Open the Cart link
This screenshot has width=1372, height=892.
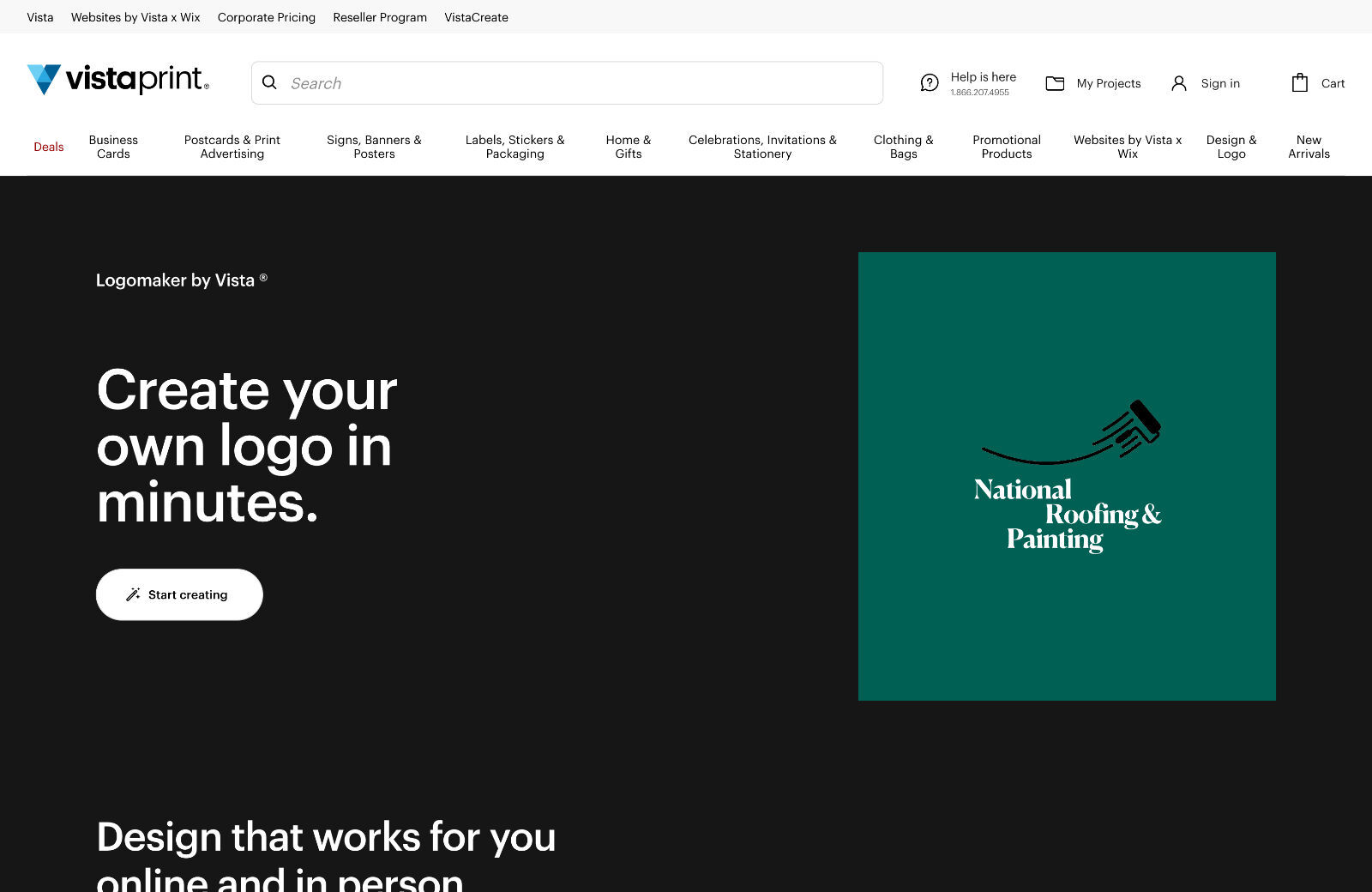(1333, 83)
